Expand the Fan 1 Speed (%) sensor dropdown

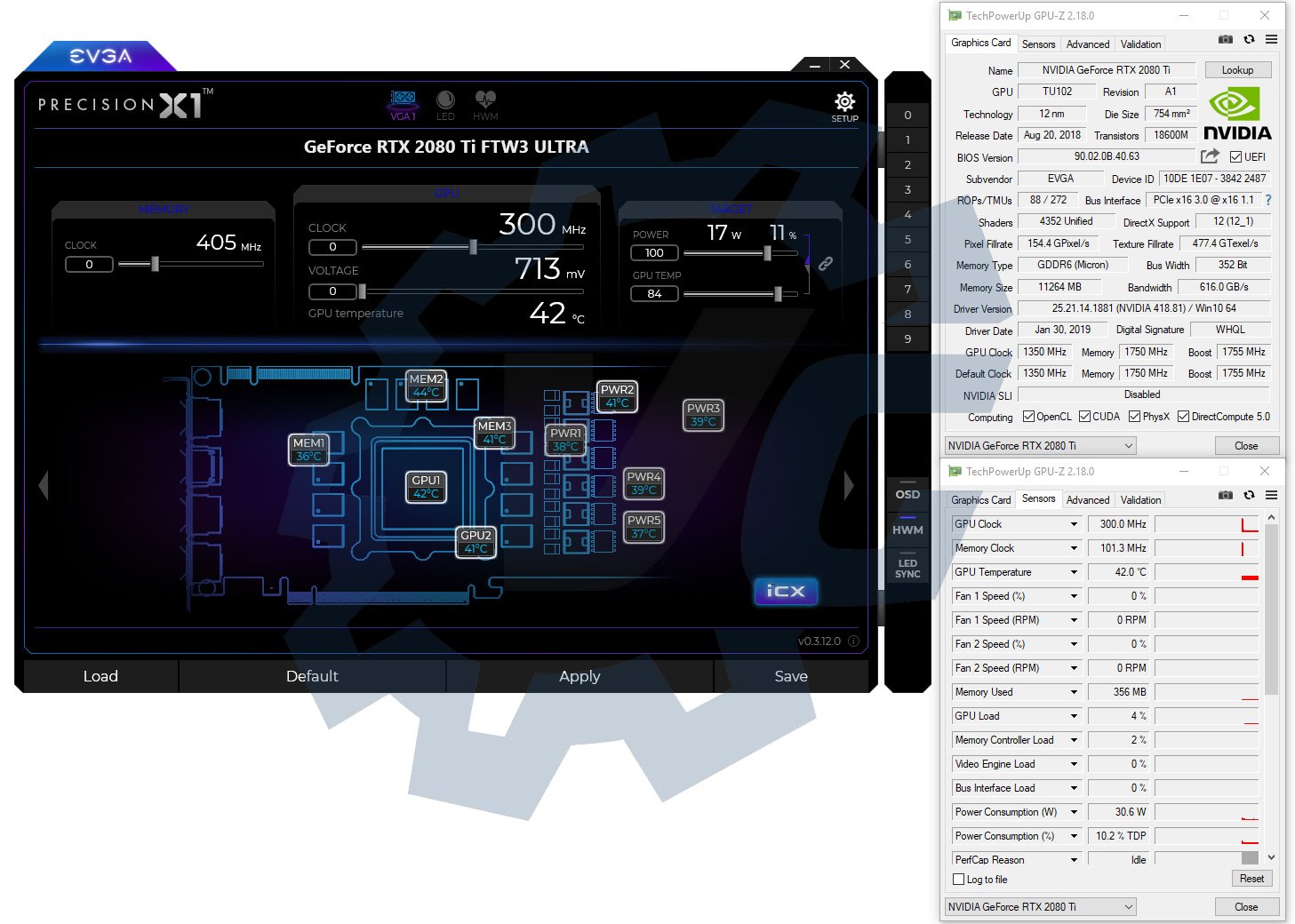pos(1075,596)
